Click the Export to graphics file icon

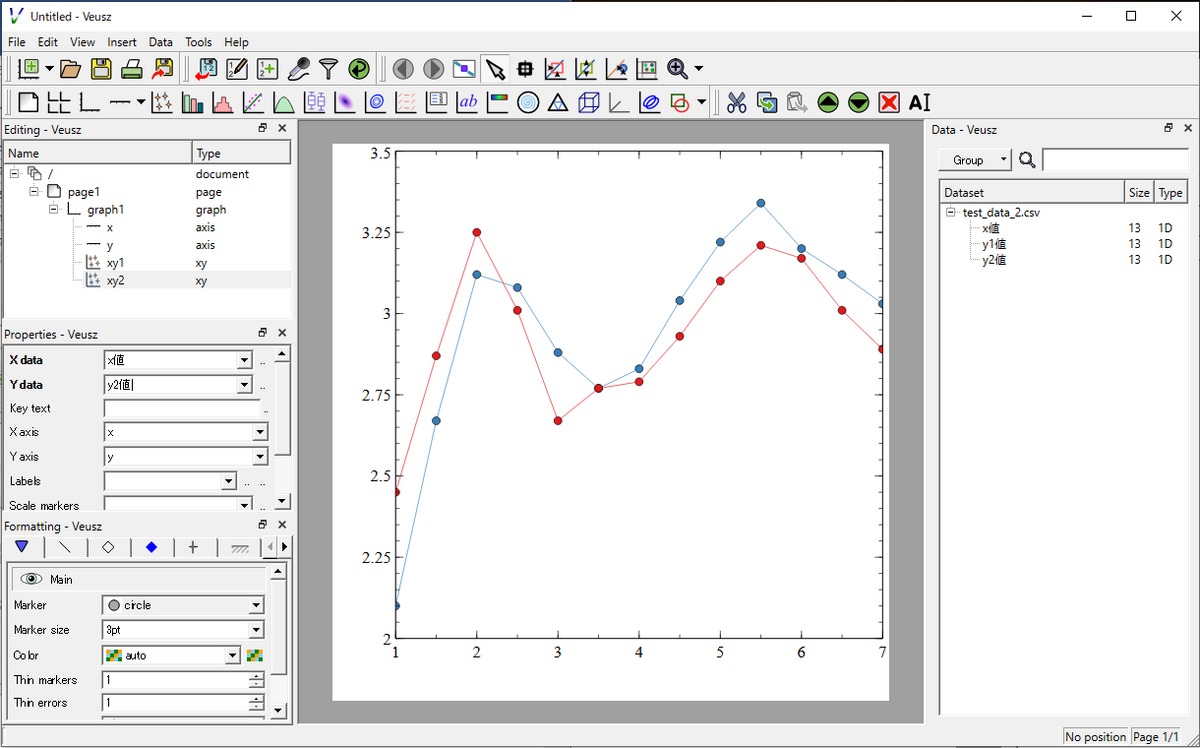pyautogui.click(x=163, y=69)
